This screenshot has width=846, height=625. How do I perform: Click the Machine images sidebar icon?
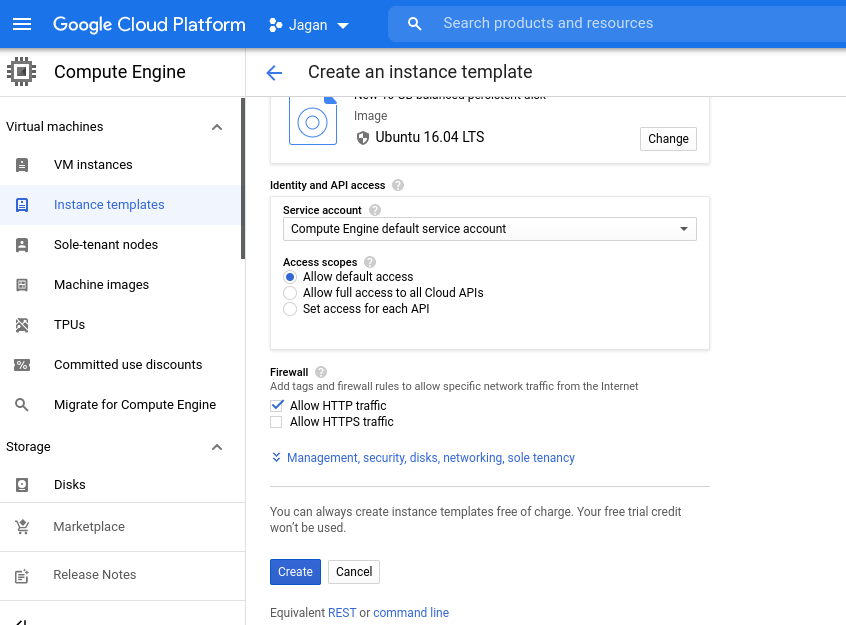pos(22,284)
